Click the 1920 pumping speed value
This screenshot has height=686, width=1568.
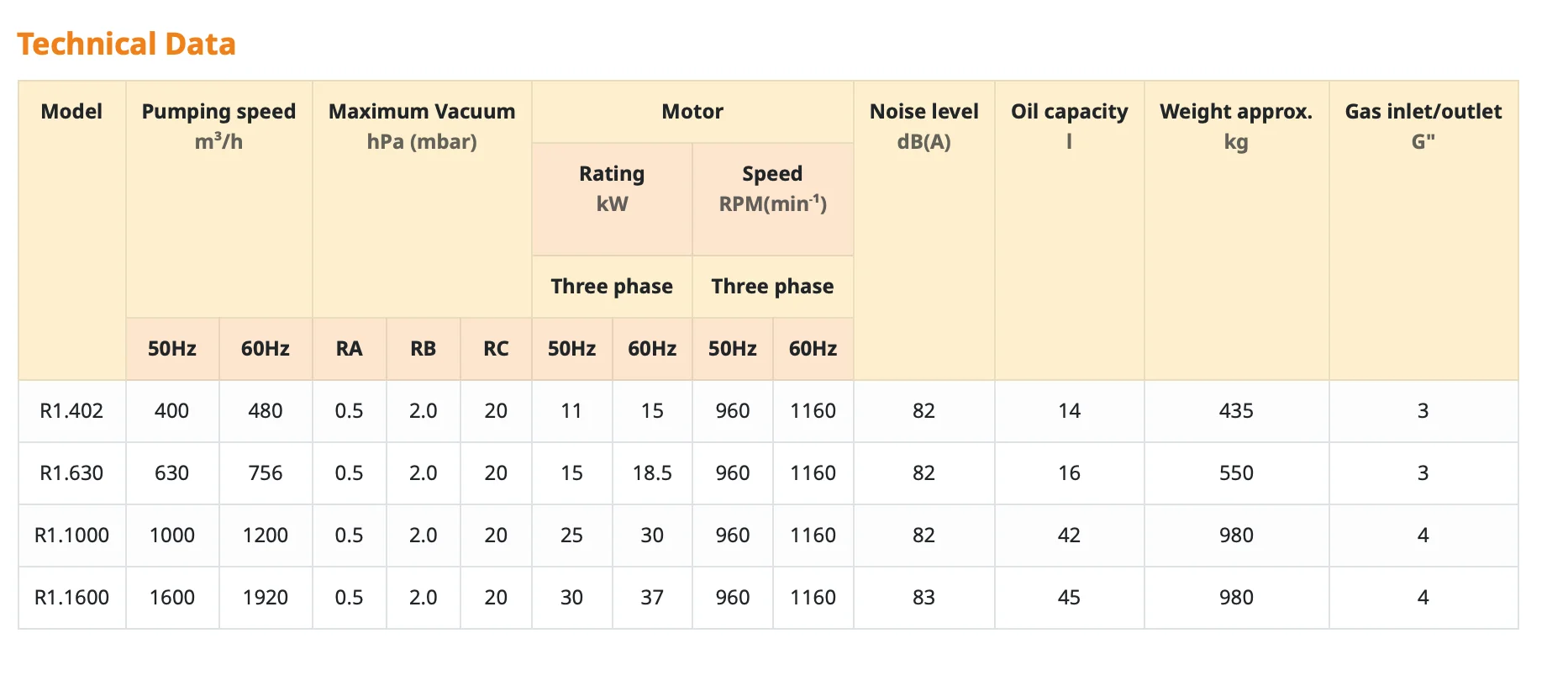point(265,598)
